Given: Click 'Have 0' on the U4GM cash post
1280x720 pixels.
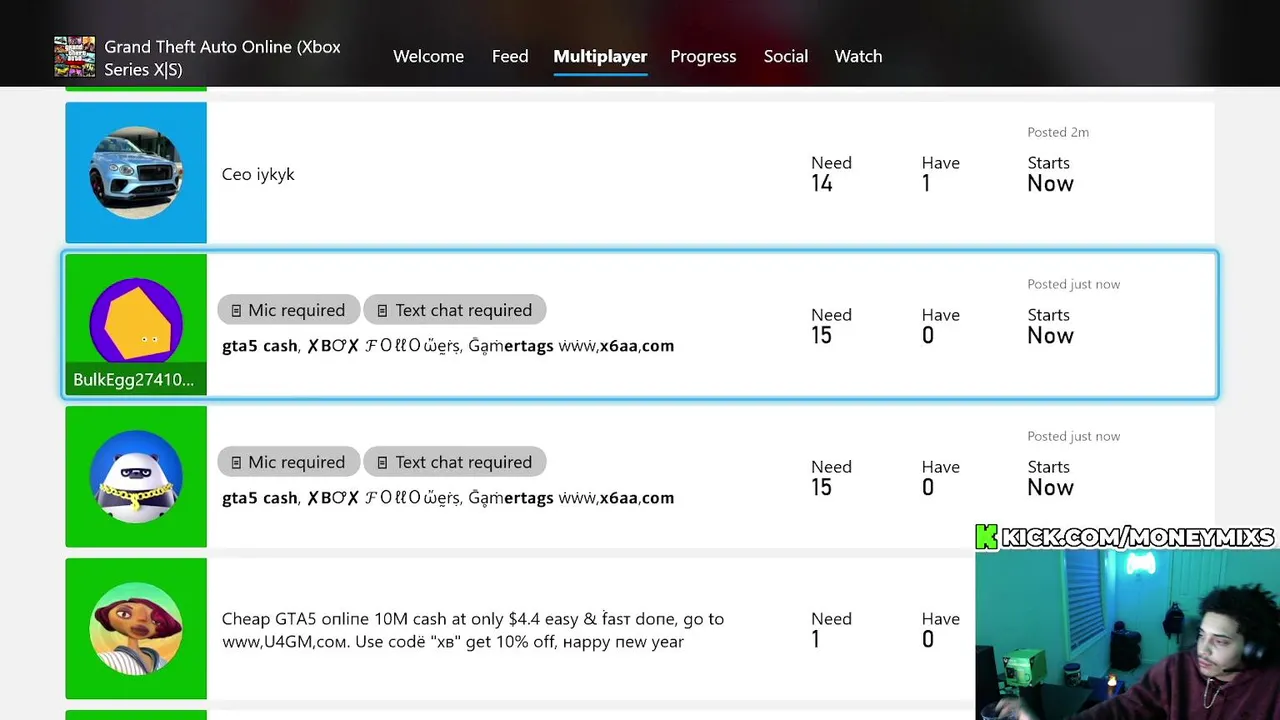Looking at the screenshot, I should pyautogui.click(x=940, y=629).
